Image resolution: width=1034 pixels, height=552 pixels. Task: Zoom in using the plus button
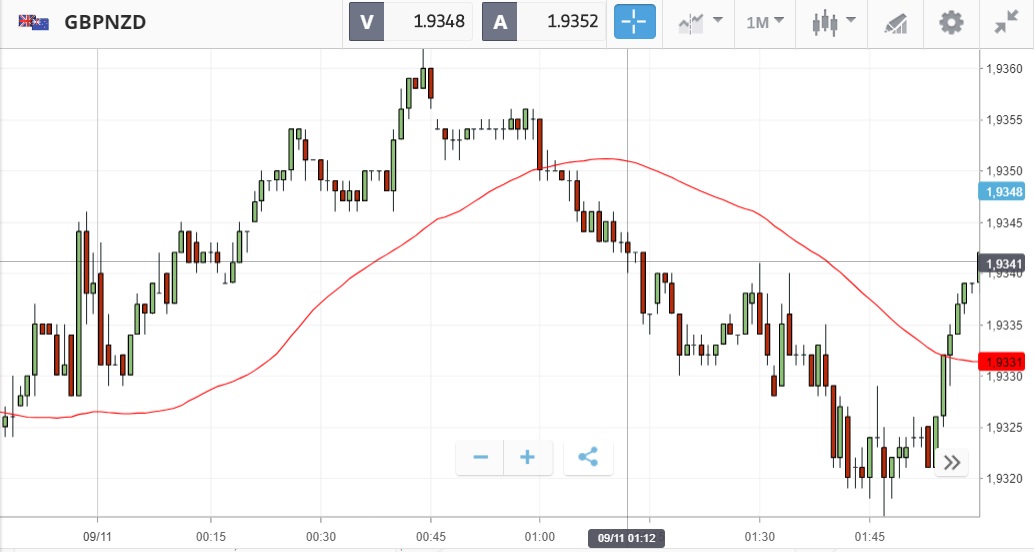pyautogui.click(x=527, y=458)
